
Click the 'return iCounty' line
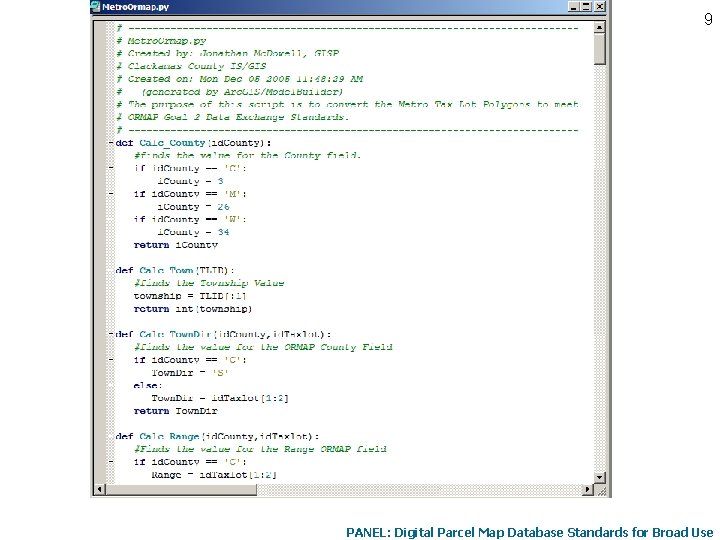click(175, 245)
